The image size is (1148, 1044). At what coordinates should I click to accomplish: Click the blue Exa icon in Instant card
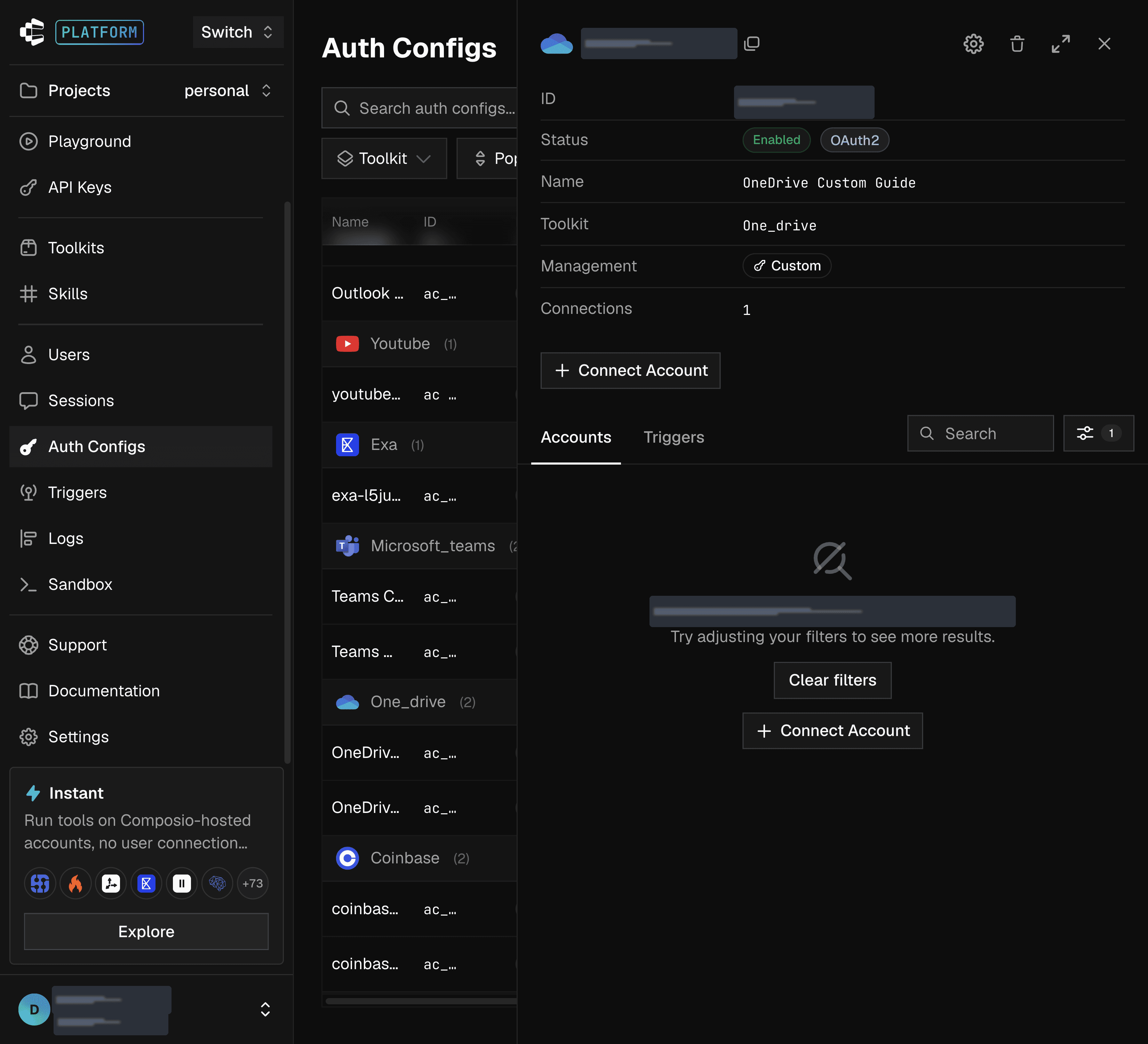click(146, 883)
